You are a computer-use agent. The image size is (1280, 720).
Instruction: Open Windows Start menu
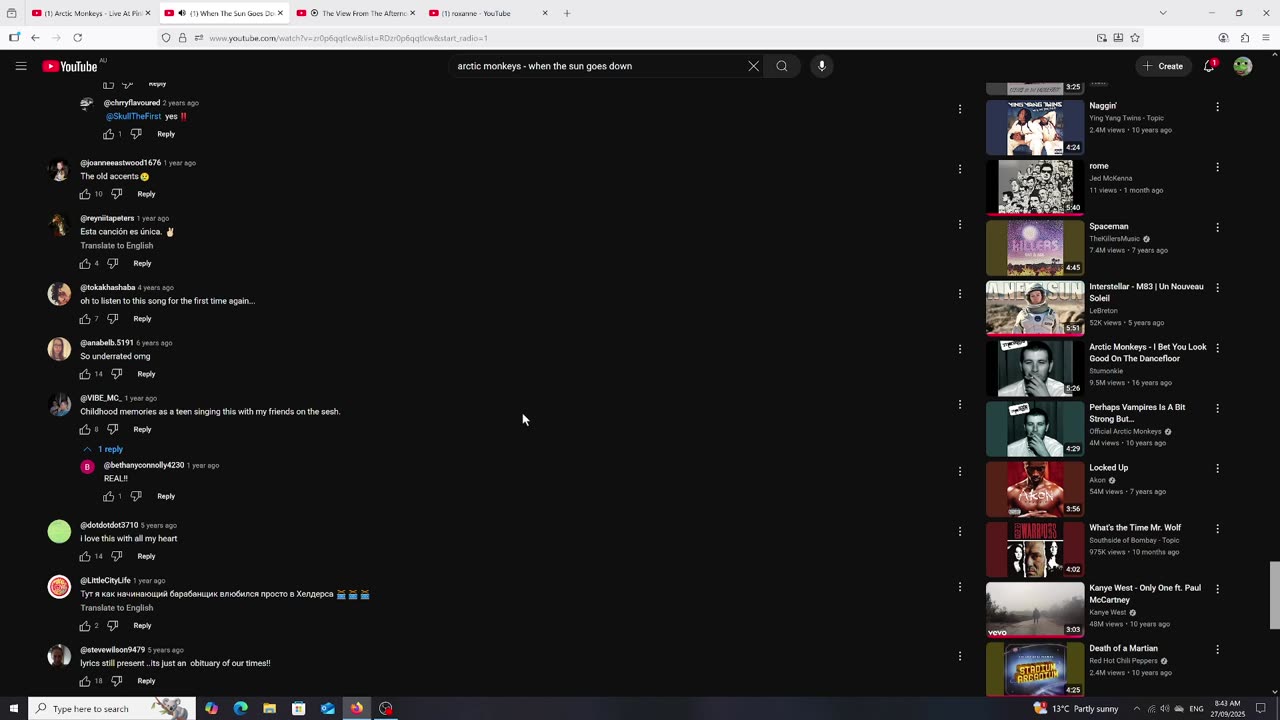pos(14,708)
